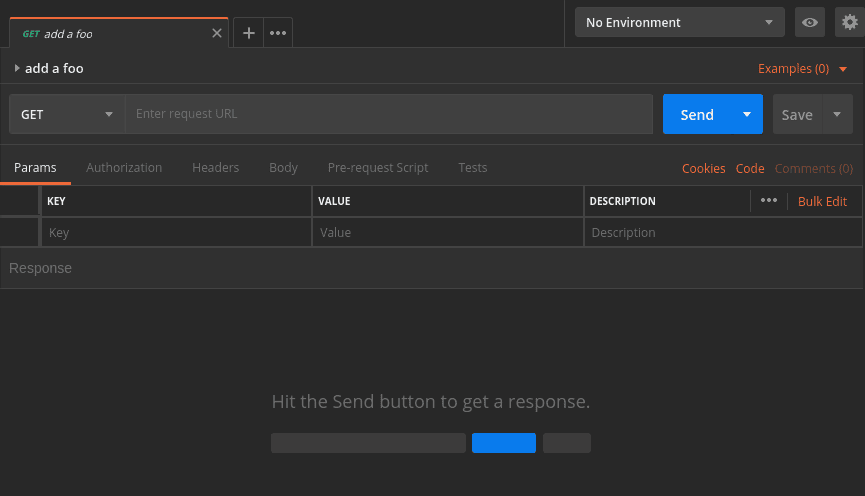The height and width of the screenshot is (496, 865).
Task: Open the No Environment dropdown
Action: tap(679, 22)
